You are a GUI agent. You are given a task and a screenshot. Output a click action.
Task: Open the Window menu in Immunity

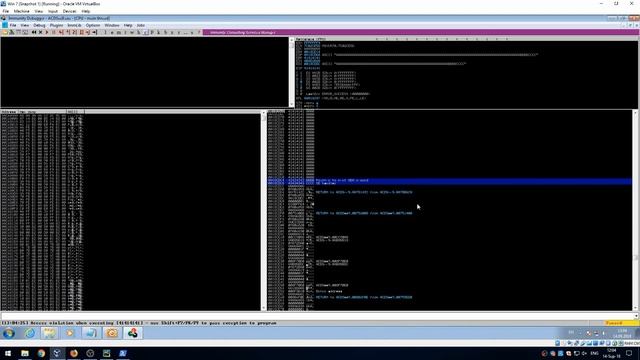pos(112,25)
